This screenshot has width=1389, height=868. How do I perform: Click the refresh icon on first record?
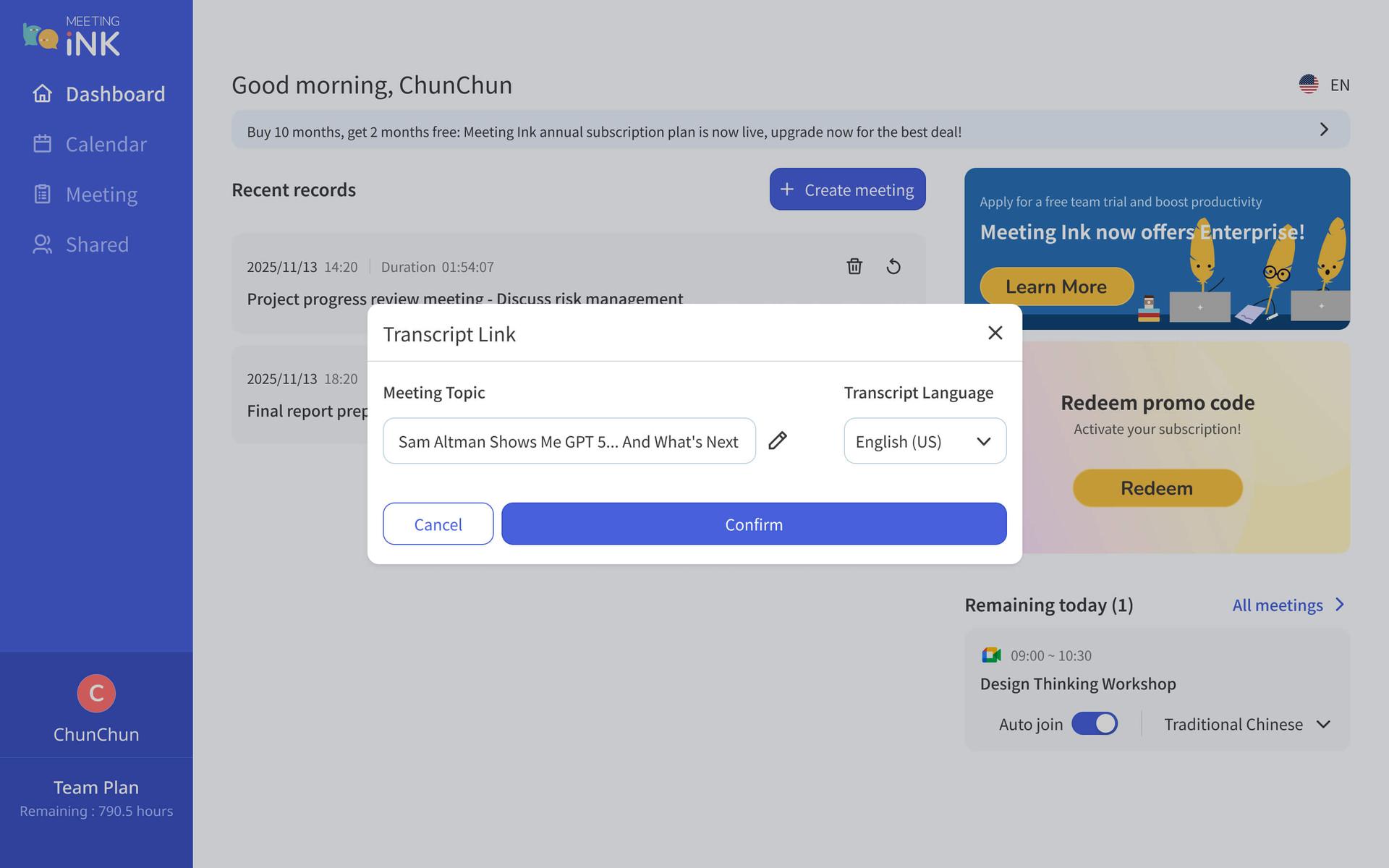click(x=893, y=266)
